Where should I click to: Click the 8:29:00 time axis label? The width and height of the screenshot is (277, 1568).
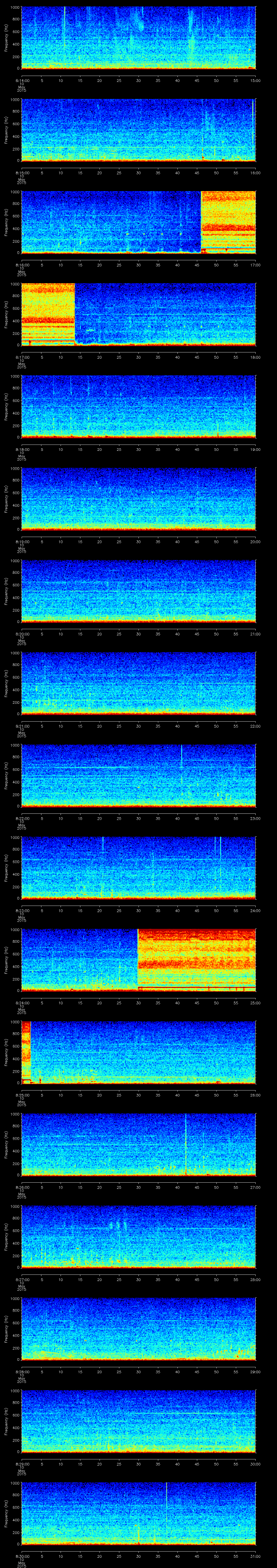click(x=22, y=1464)
